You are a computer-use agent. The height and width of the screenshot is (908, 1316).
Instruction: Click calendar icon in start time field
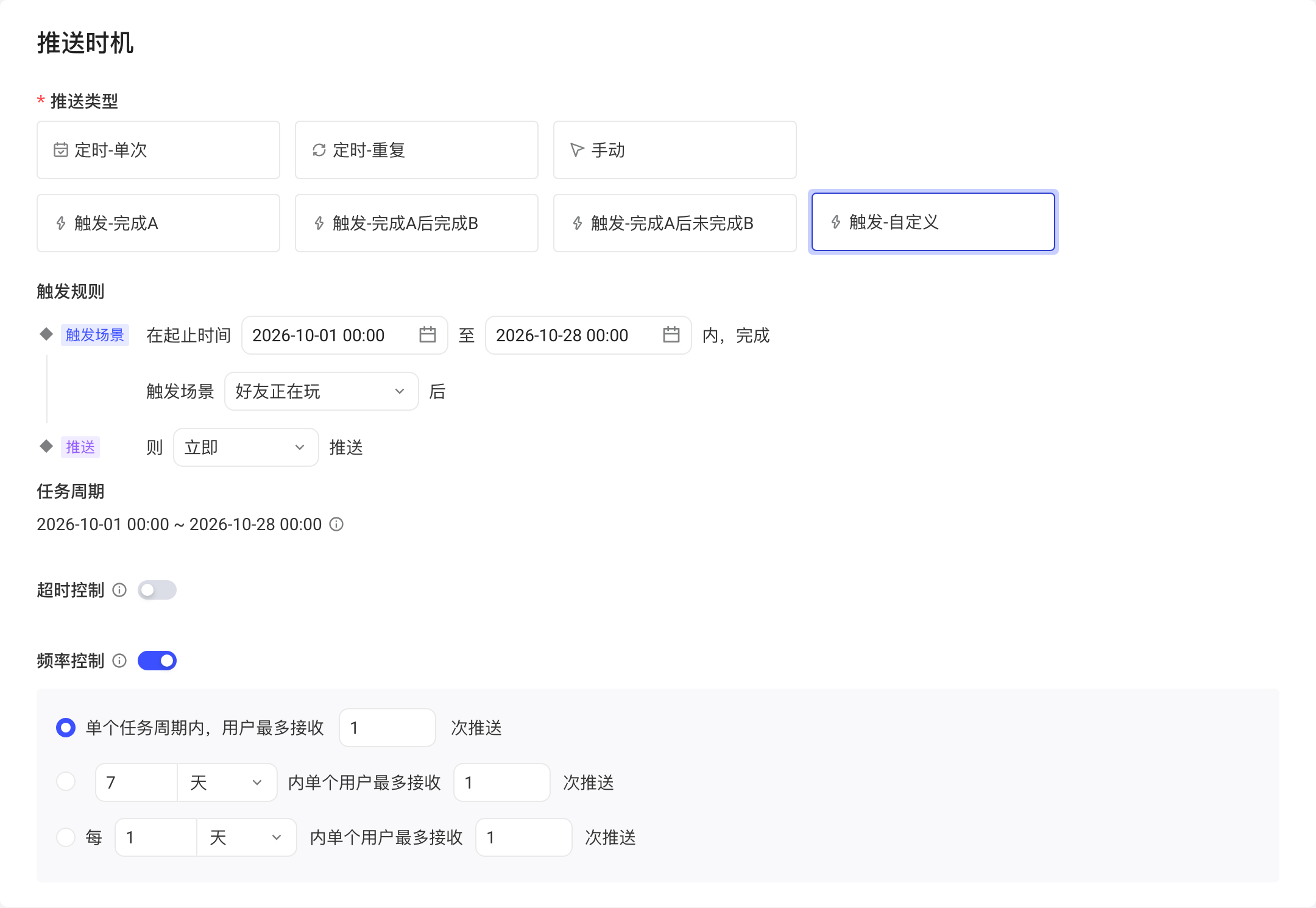coord(428,335)
